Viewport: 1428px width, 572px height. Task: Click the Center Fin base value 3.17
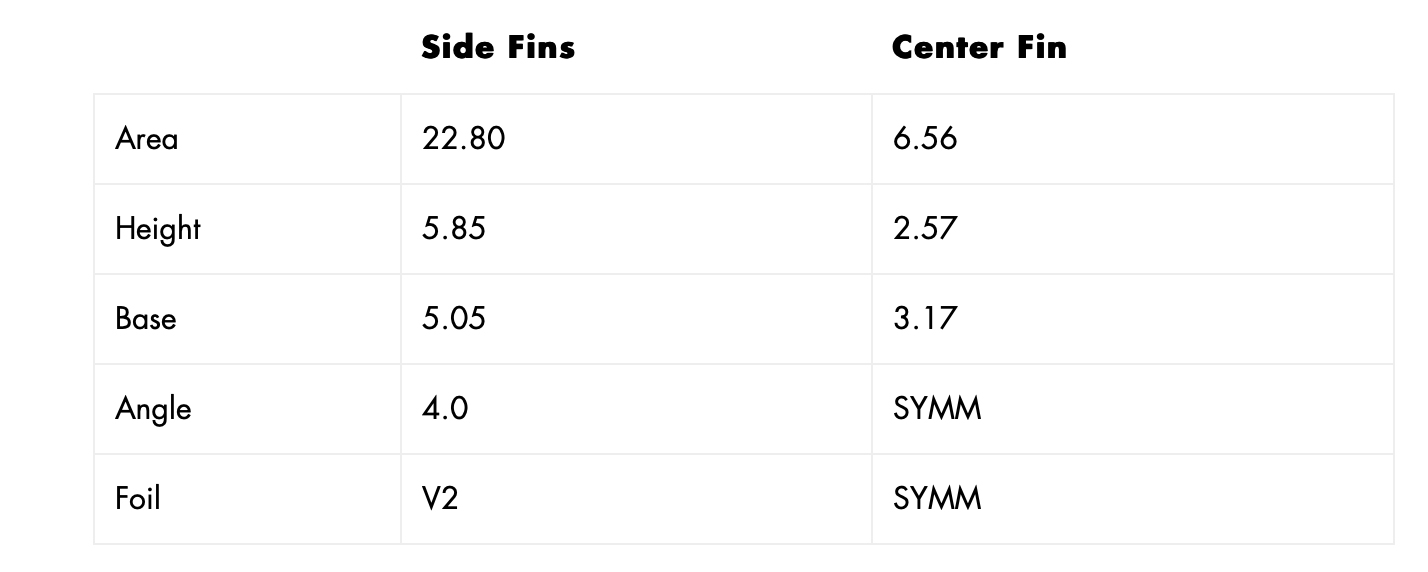pos(925,318)
